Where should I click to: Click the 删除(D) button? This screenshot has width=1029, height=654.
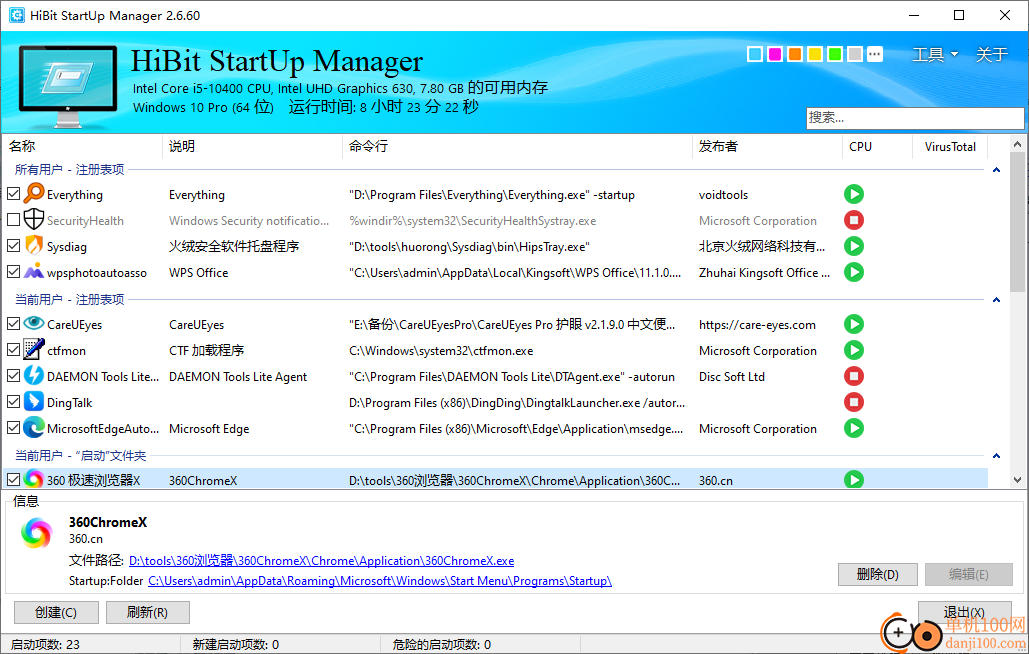click(878, 575)
